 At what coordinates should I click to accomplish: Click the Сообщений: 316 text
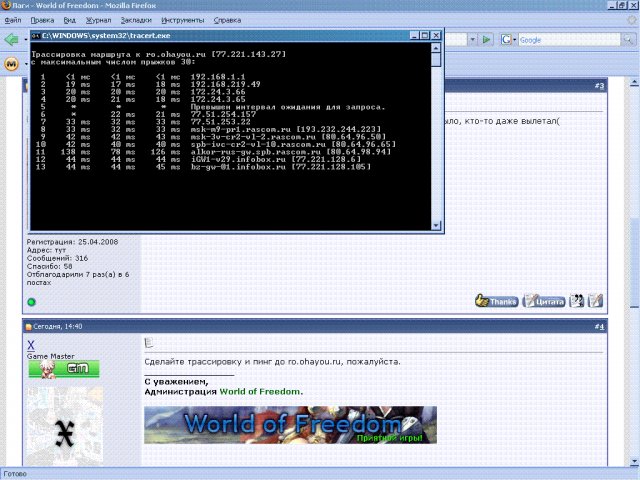click(x=57, y=258)
